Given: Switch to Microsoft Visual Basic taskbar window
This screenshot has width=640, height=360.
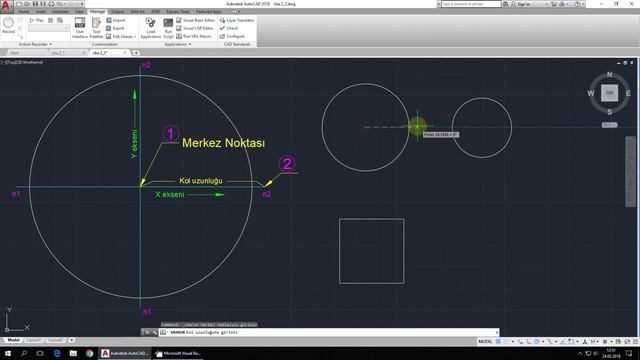Looking at the screenshot, I should (178, 353).
